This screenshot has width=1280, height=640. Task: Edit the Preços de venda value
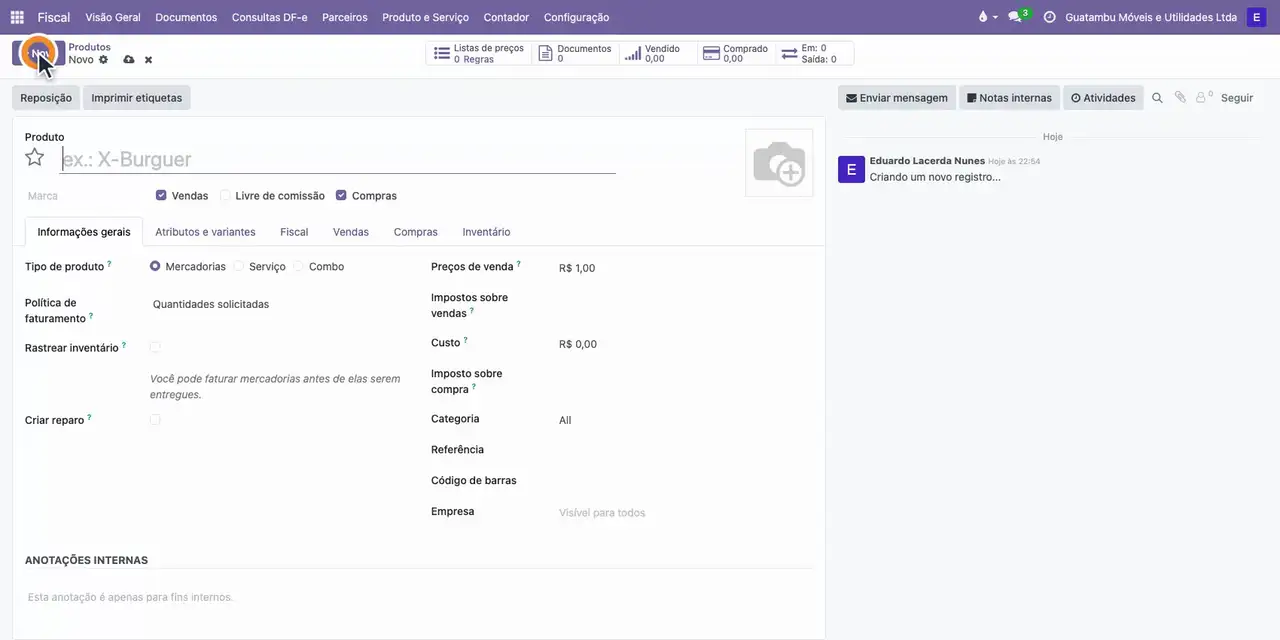(685, 268)
